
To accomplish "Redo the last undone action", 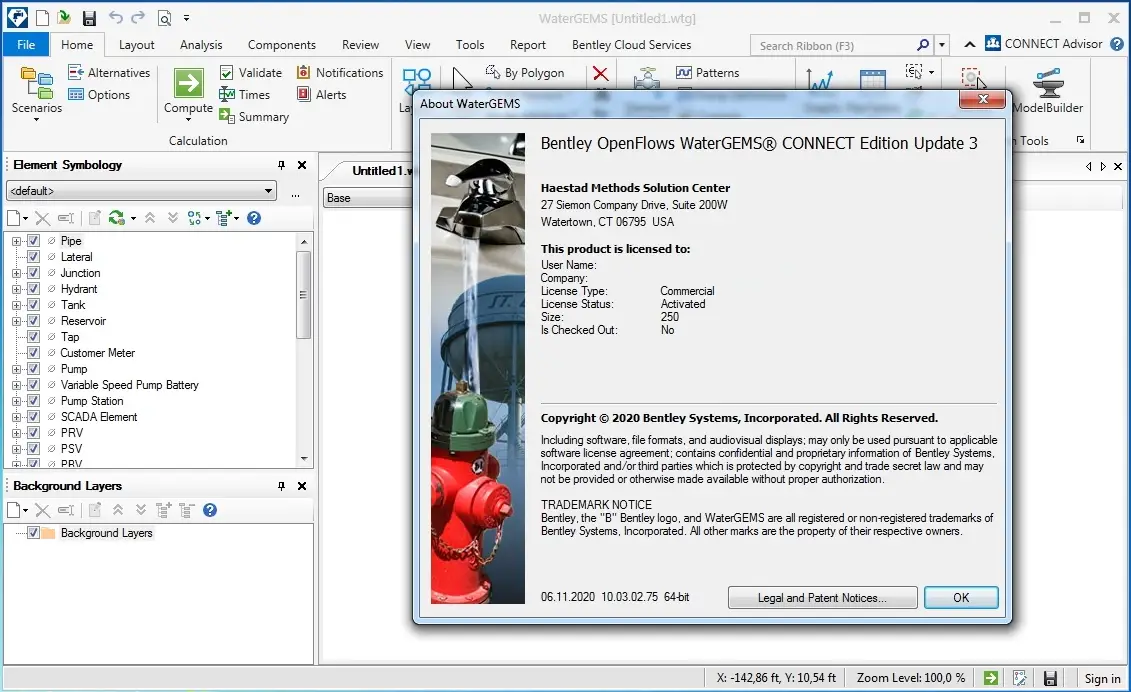I will (138, 17).
